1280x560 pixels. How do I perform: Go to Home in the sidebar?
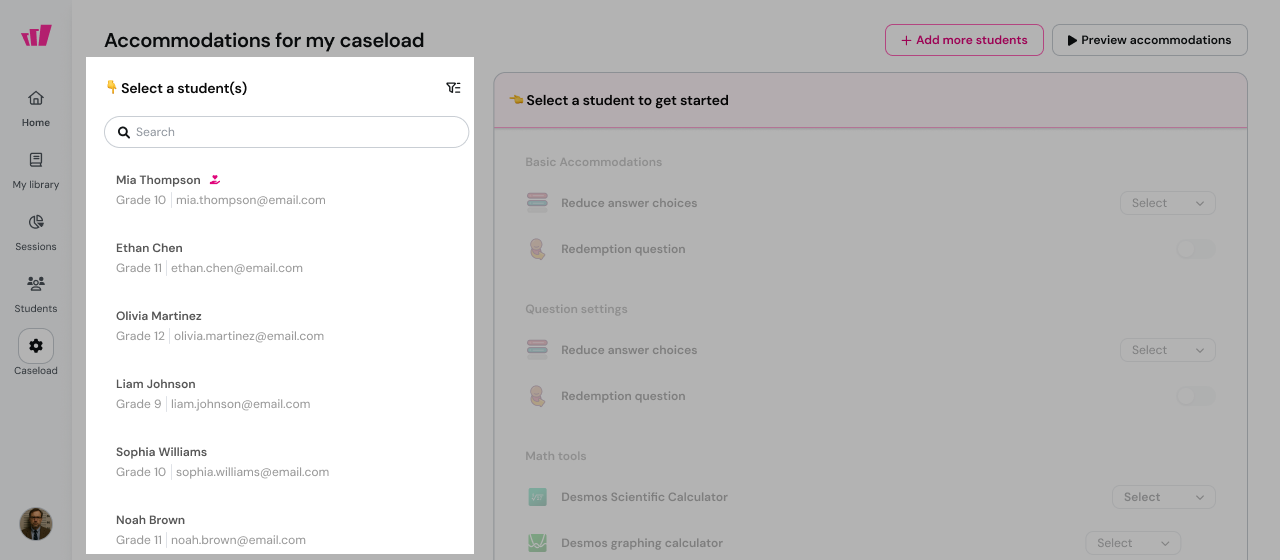point(36,108)
